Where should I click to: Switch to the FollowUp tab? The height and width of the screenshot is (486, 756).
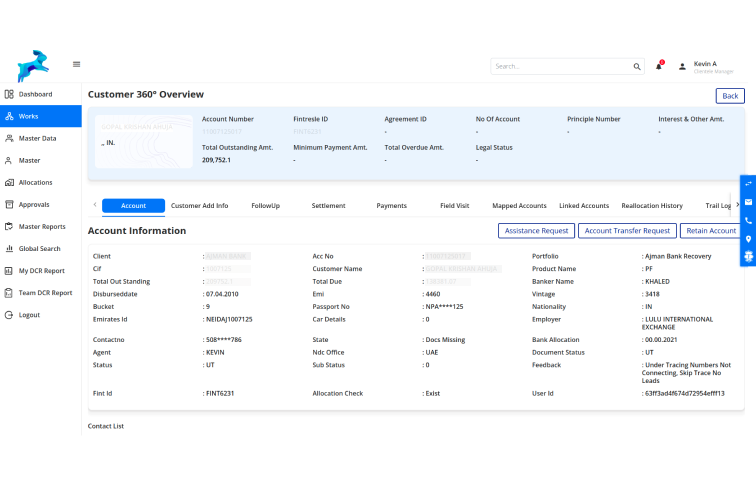click(265, 206)
